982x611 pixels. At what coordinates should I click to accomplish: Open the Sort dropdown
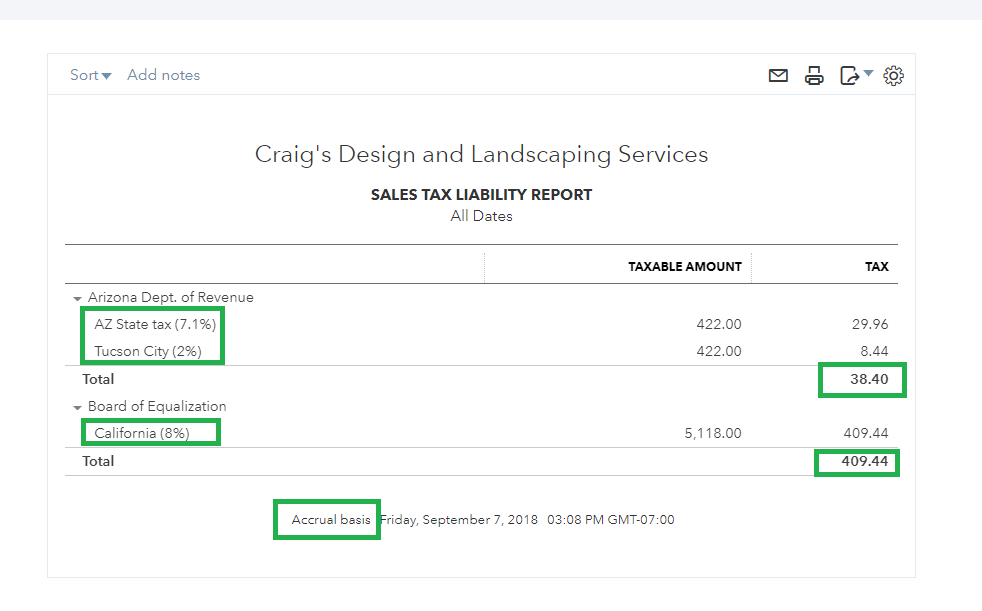click(x=90, y=75)
